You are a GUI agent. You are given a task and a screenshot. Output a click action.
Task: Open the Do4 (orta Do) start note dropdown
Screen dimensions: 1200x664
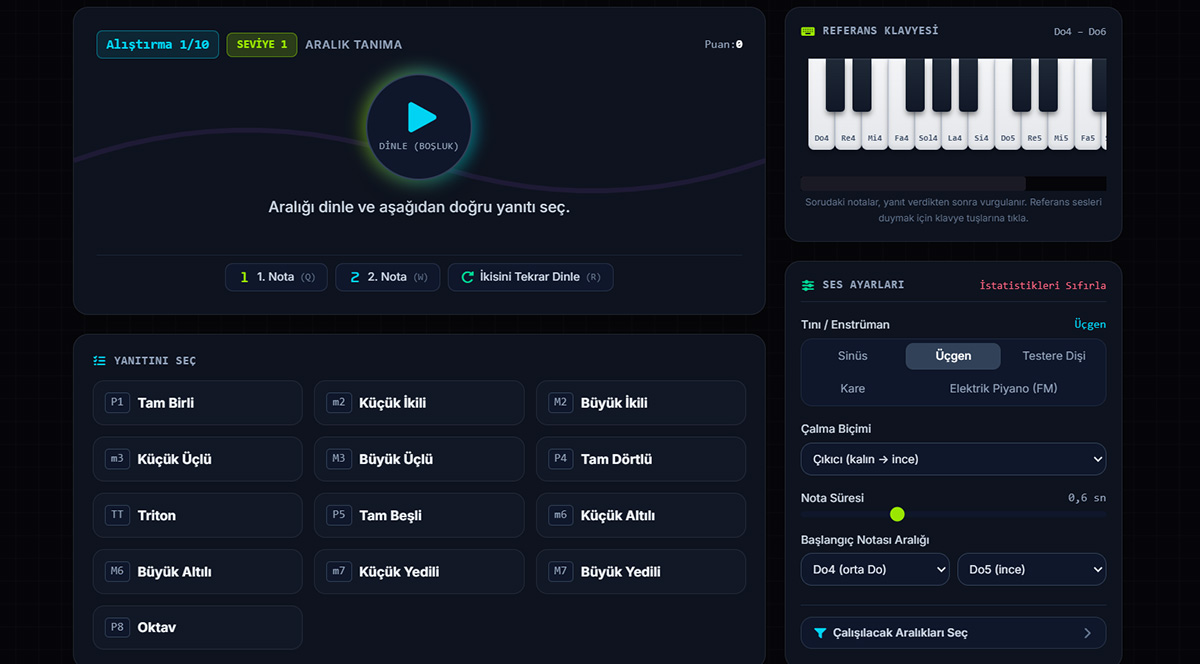(875, 569)
